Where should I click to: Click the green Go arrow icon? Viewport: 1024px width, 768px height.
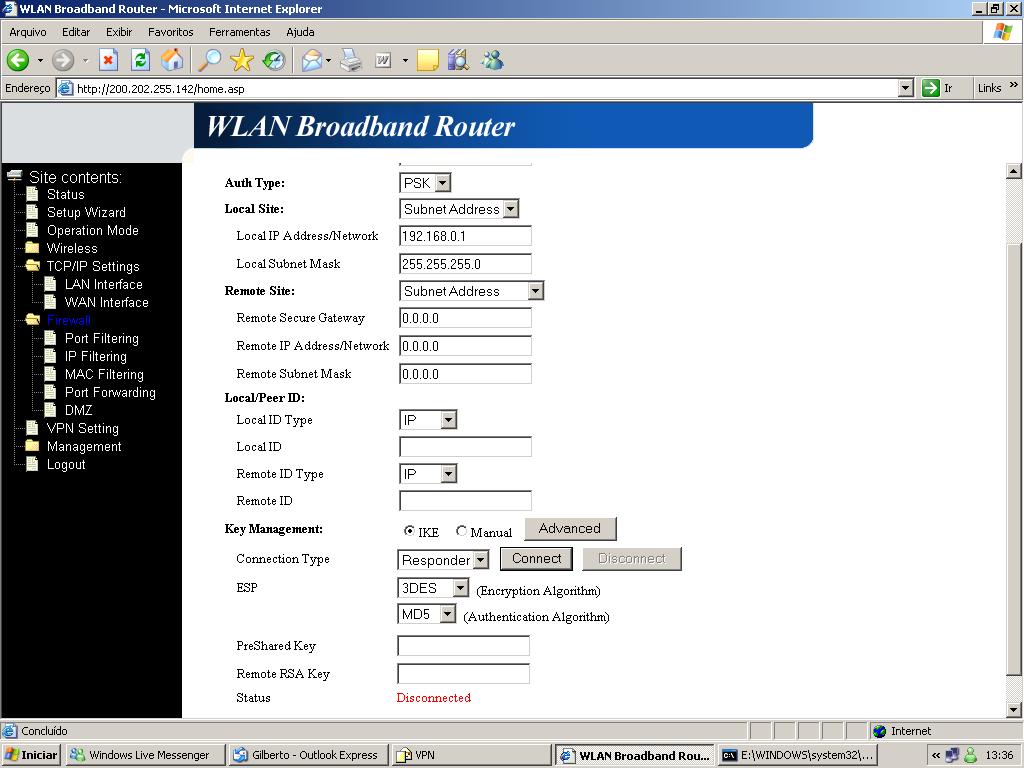[x=931, y=88]
